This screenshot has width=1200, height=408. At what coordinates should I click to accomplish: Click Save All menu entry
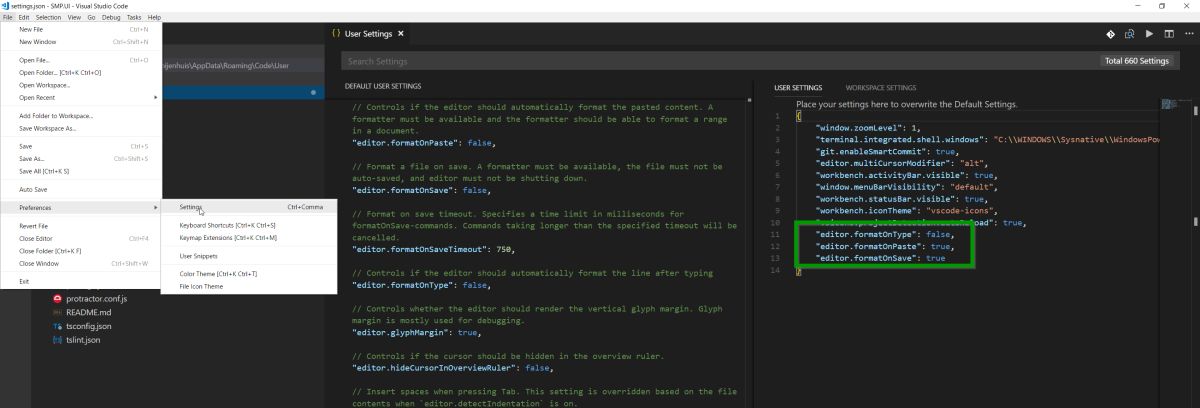[x=81, y=171]
